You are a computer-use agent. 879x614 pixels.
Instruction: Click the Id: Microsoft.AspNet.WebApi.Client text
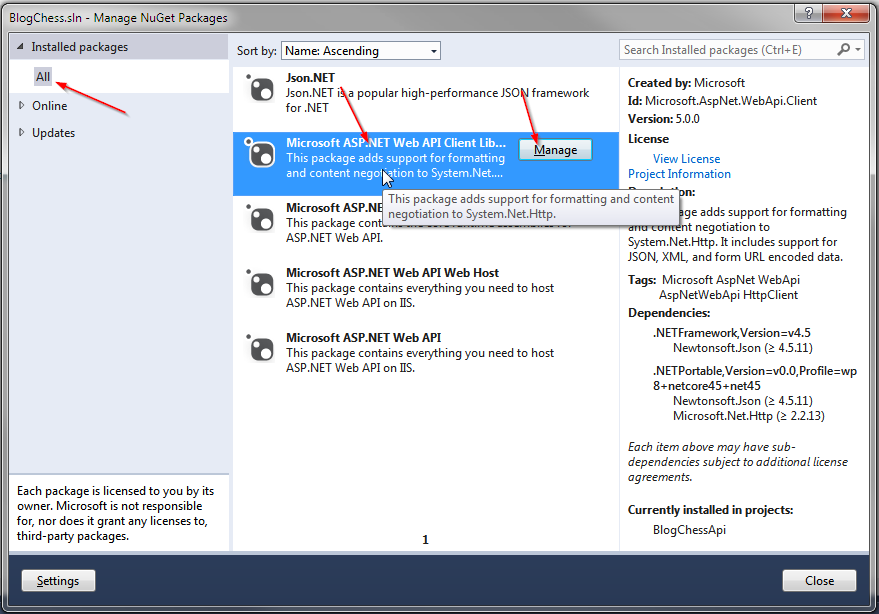point(722,101)
